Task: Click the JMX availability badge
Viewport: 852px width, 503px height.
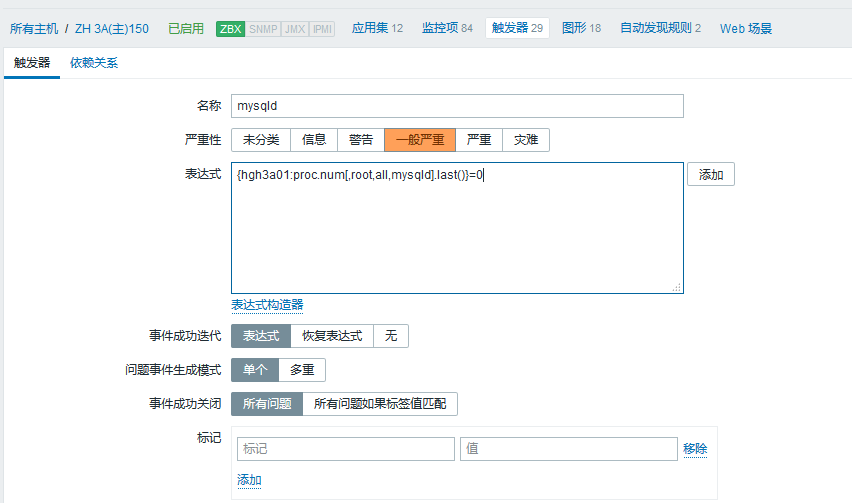Action: coord(295,28)
